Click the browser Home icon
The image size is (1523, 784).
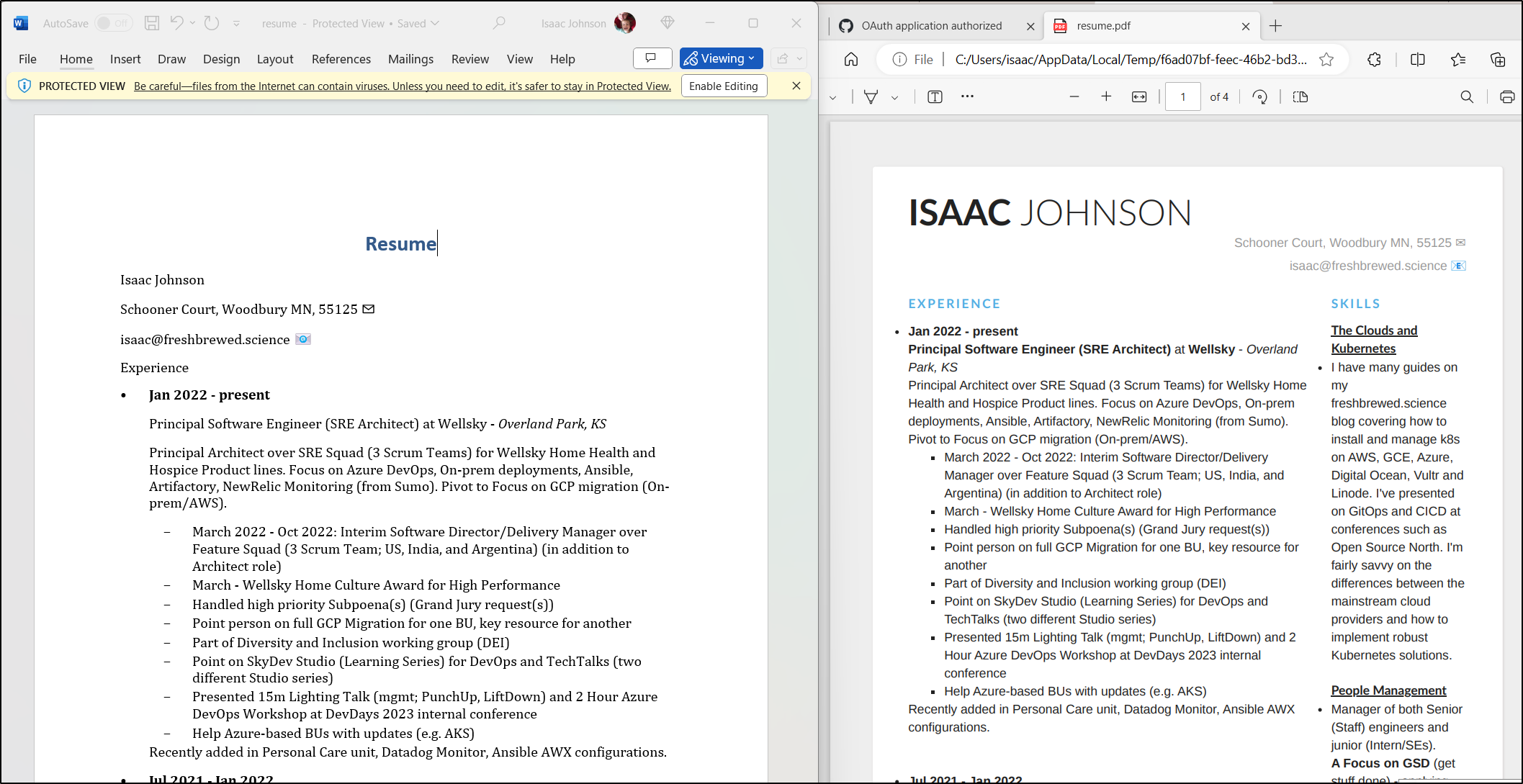click(851, 60)
